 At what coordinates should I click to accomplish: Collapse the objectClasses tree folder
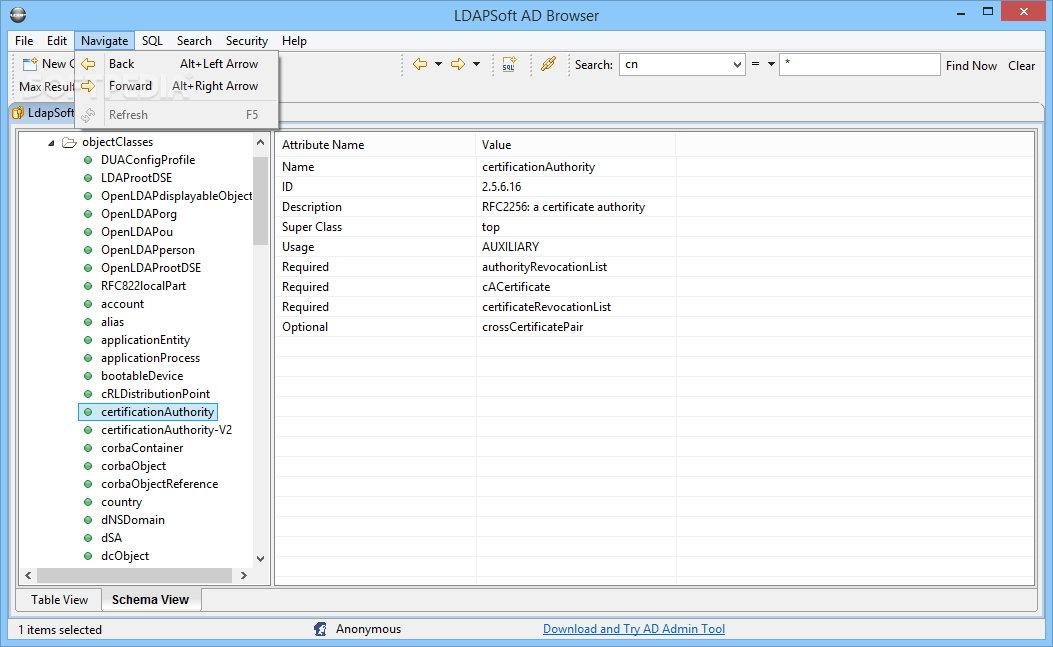pos(51,142)
